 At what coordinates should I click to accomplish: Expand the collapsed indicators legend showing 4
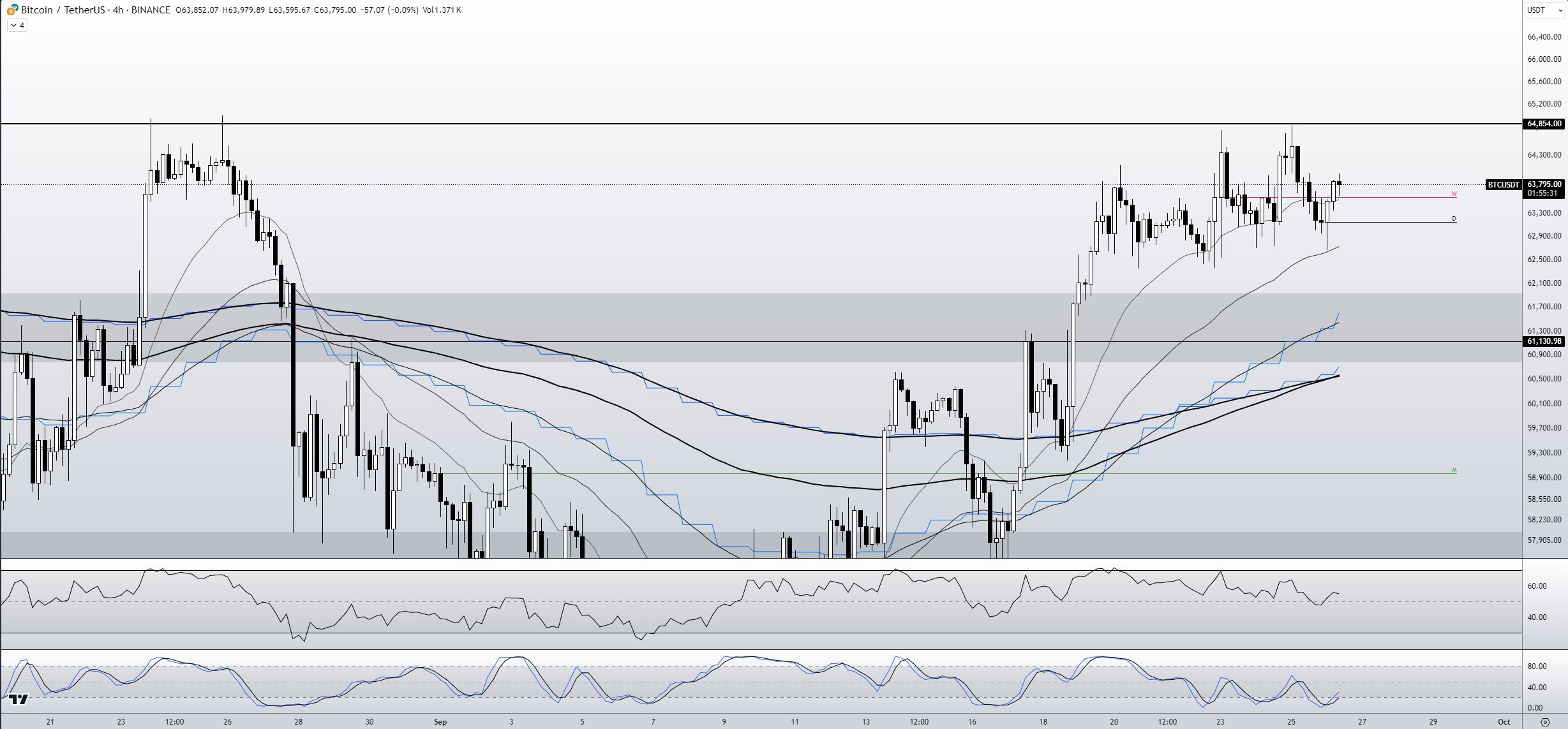17,26
